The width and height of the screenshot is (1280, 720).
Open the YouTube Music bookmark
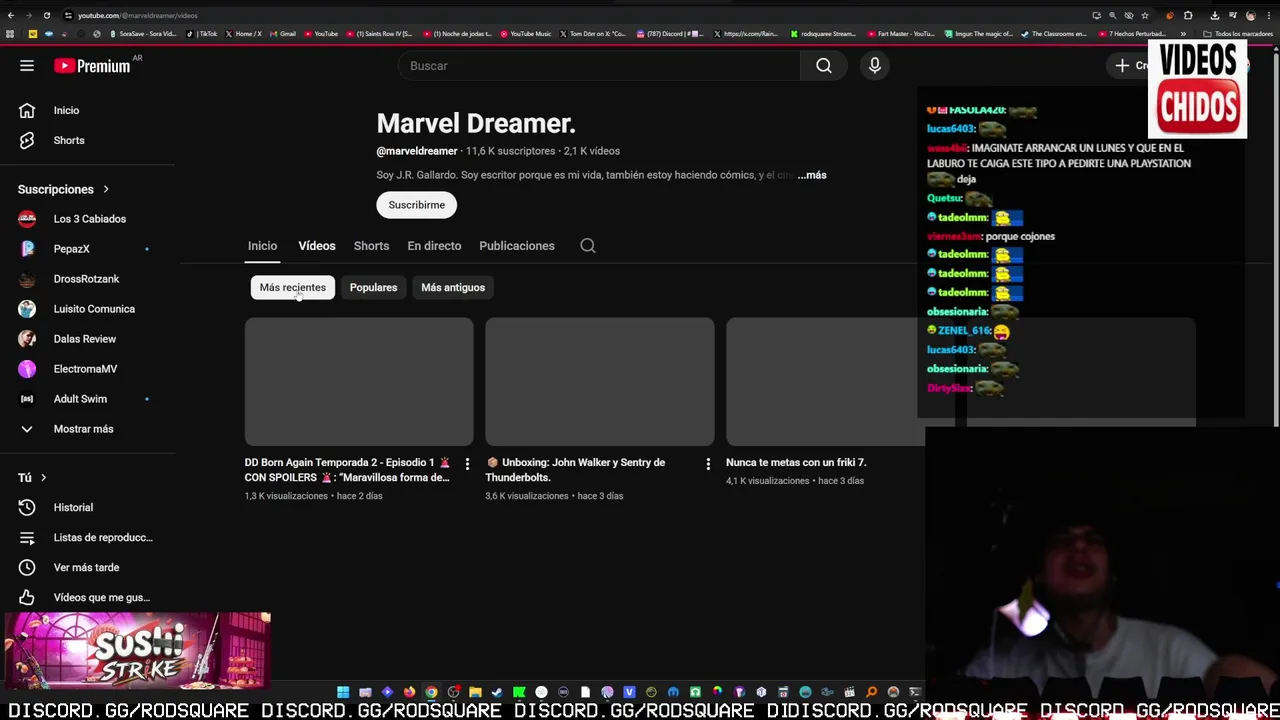click(x=526, y=34)
